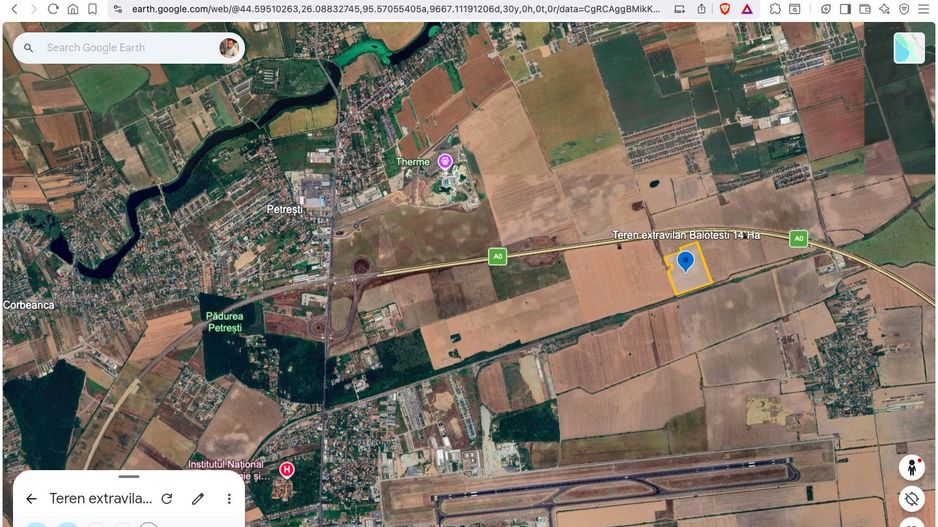Open the browser home page

(x=72, y=9)
